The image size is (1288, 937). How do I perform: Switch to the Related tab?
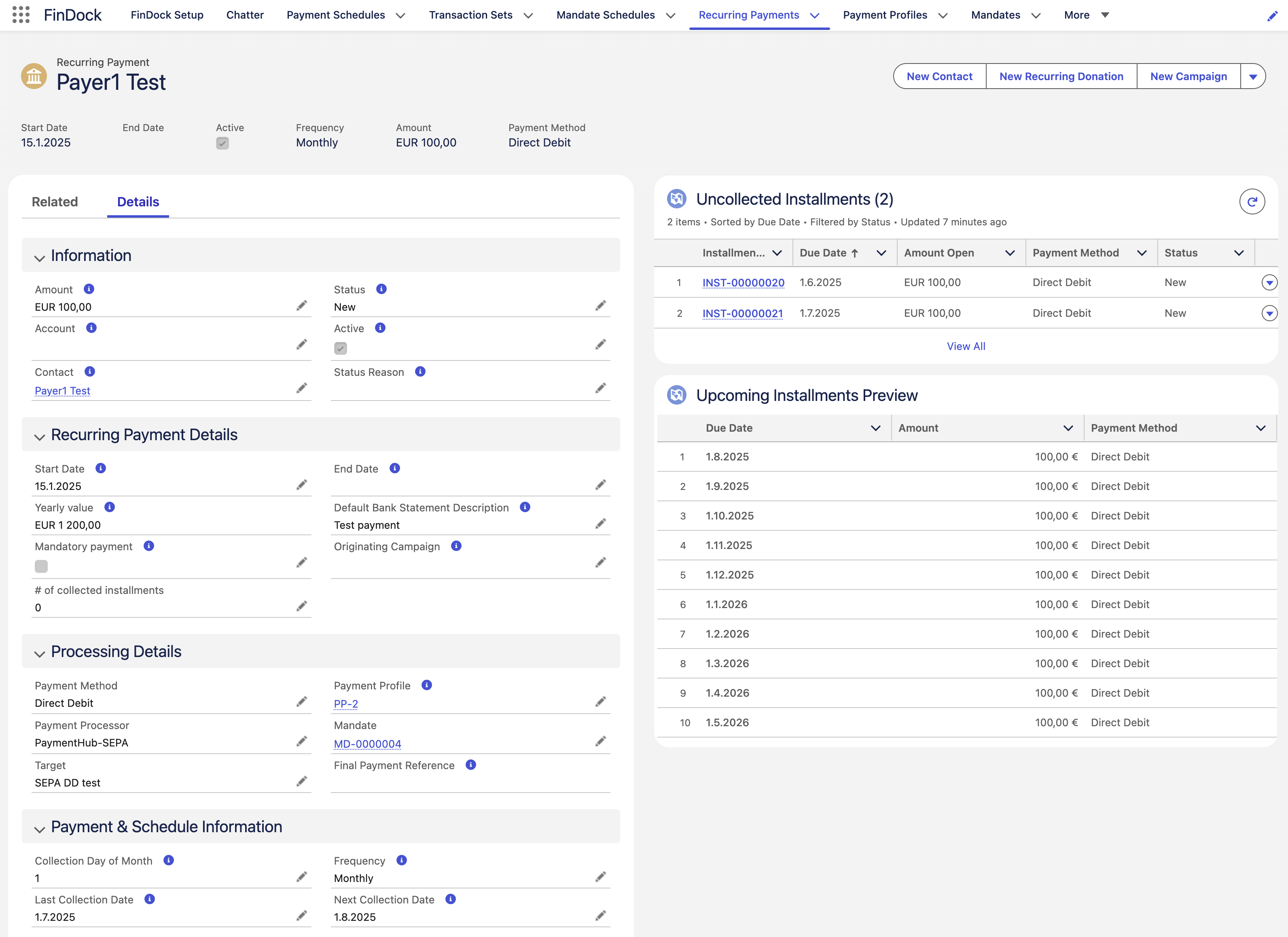55,201
